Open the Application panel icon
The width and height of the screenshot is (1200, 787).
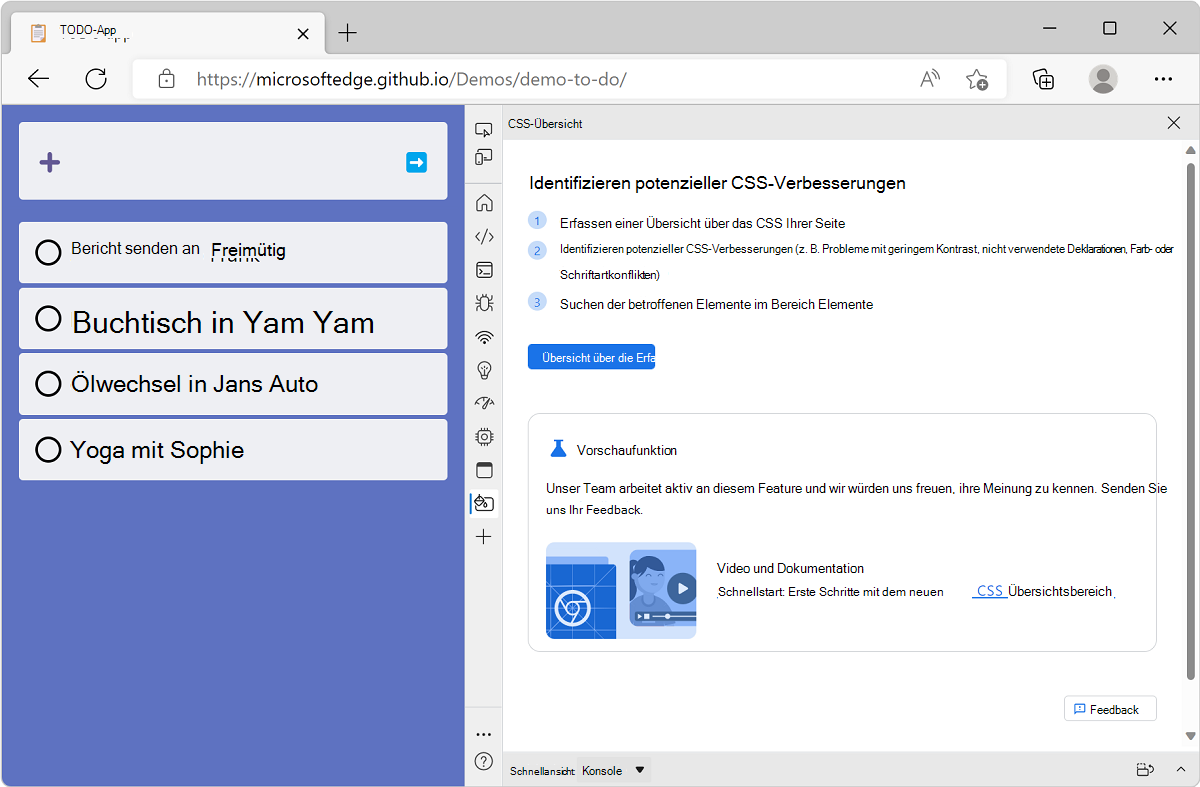(484, 469)
